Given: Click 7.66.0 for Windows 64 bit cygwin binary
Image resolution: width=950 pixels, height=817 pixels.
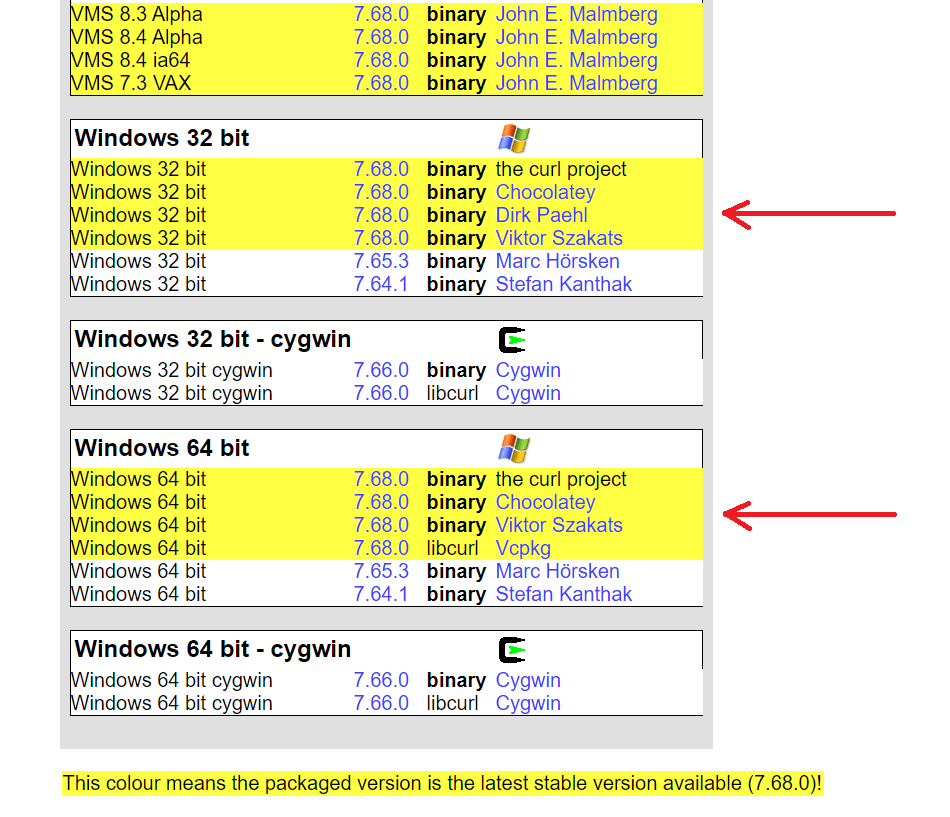Looking at the screenshot, I should coord(381,681).
